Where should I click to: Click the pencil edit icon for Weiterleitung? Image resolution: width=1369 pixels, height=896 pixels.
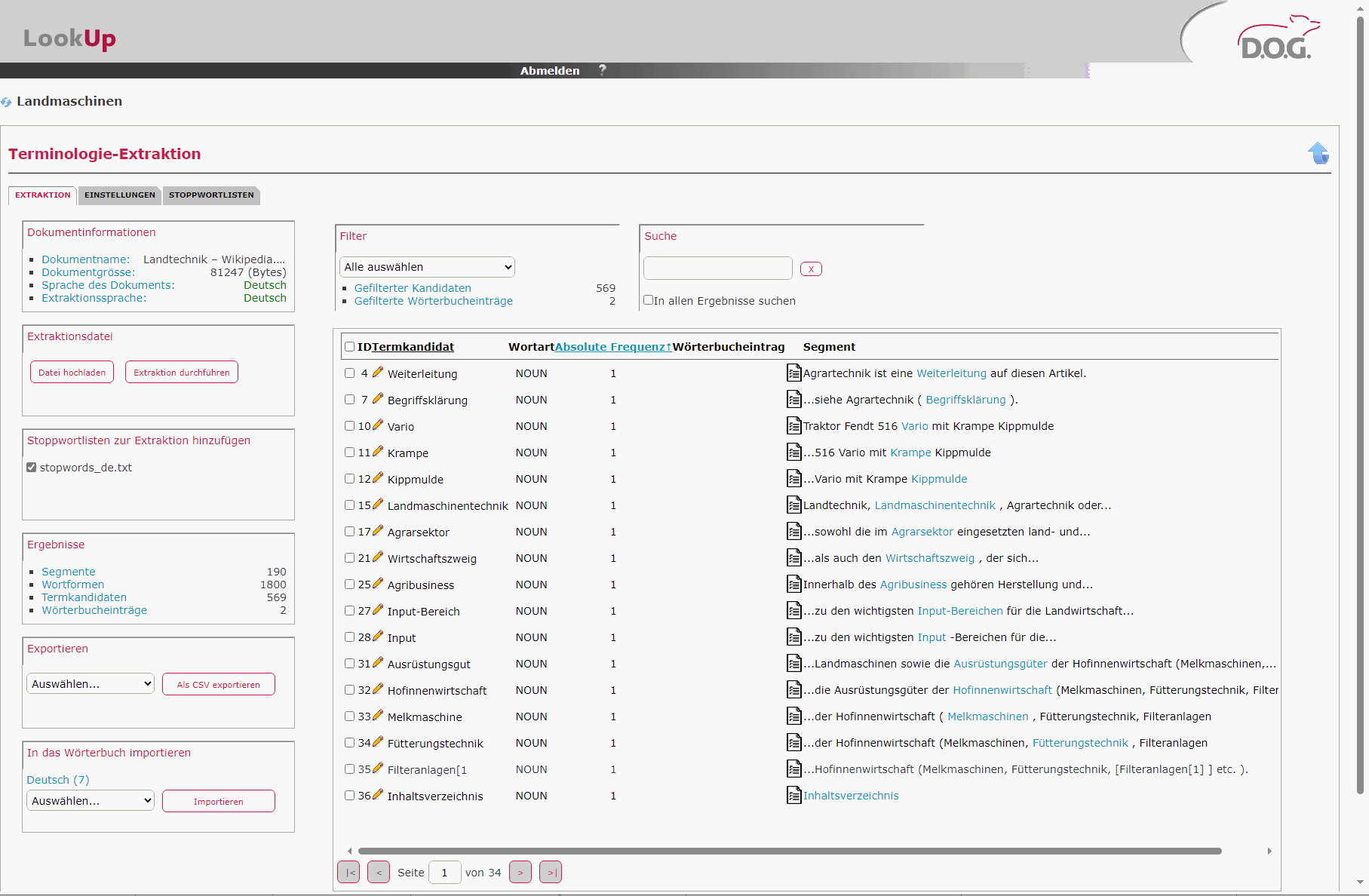pos(378,373)
